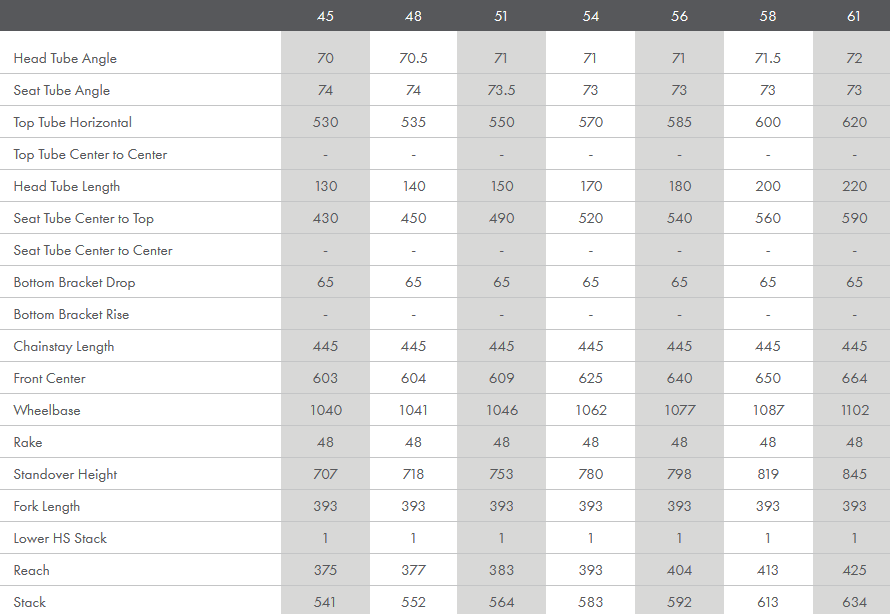Select the Wheelbase row label
Screen dimensions: 890x614
tap(47, 411)
